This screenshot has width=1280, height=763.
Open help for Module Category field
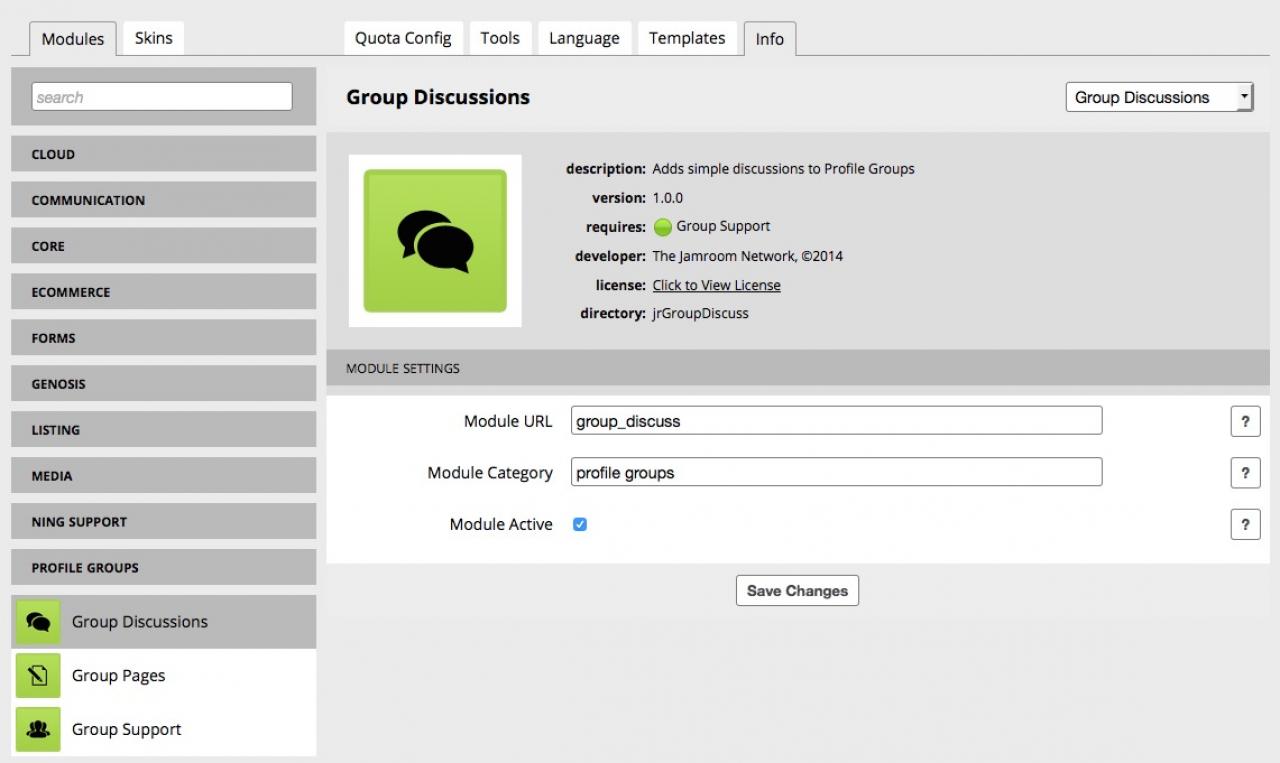click(x=1245, y=474)
